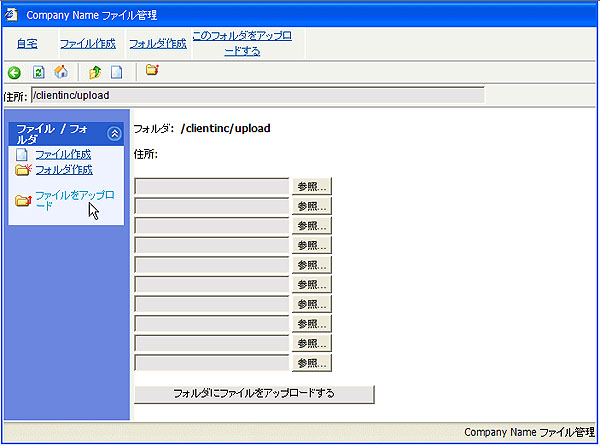Image resolution: width=600 pixels, height=446 pixels.
Task: Click the eighth 参照... browse button
Action: coord(312,324)
